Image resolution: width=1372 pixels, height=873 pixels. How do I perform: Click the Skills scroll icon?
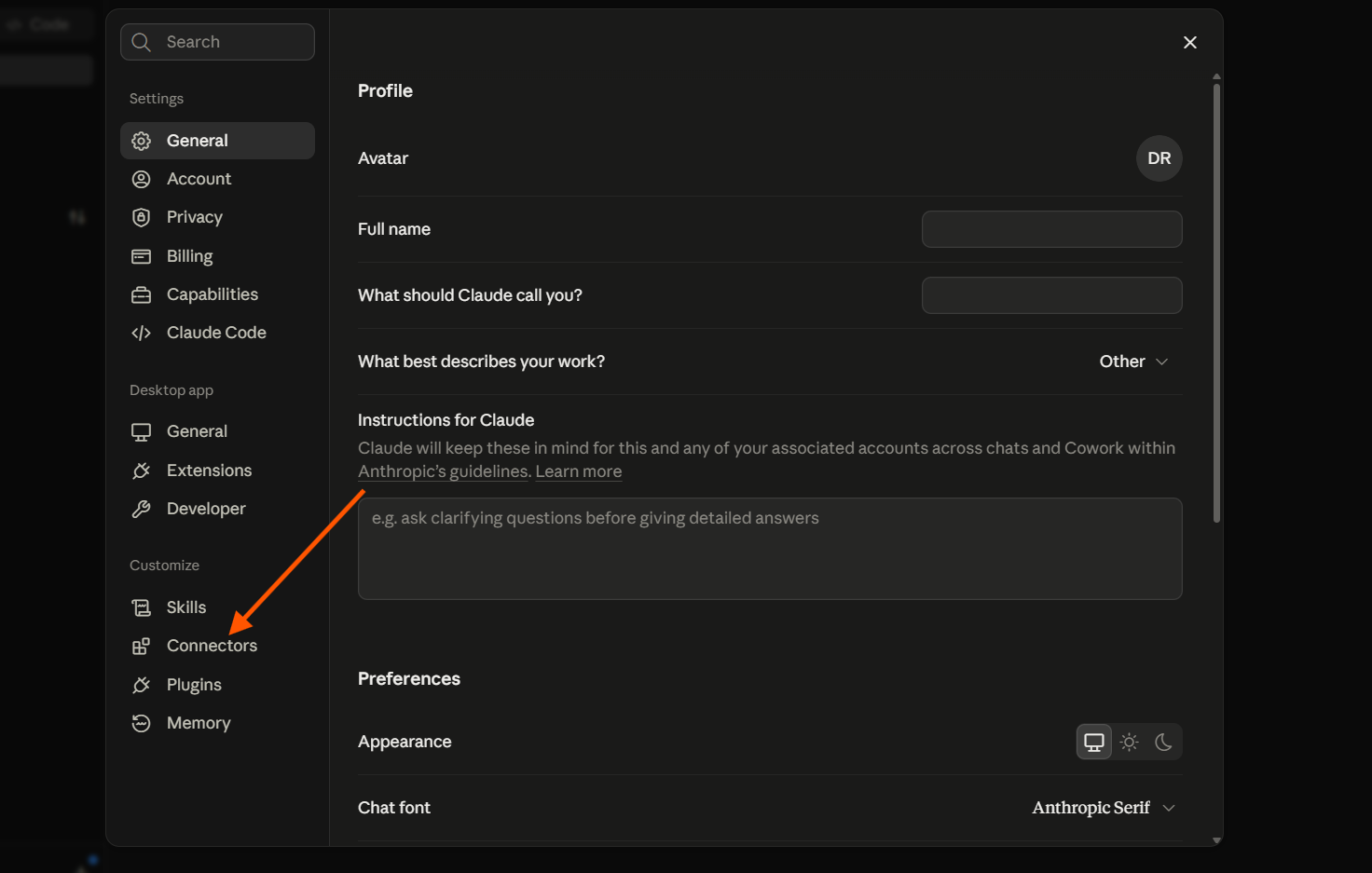pos(141,607)
